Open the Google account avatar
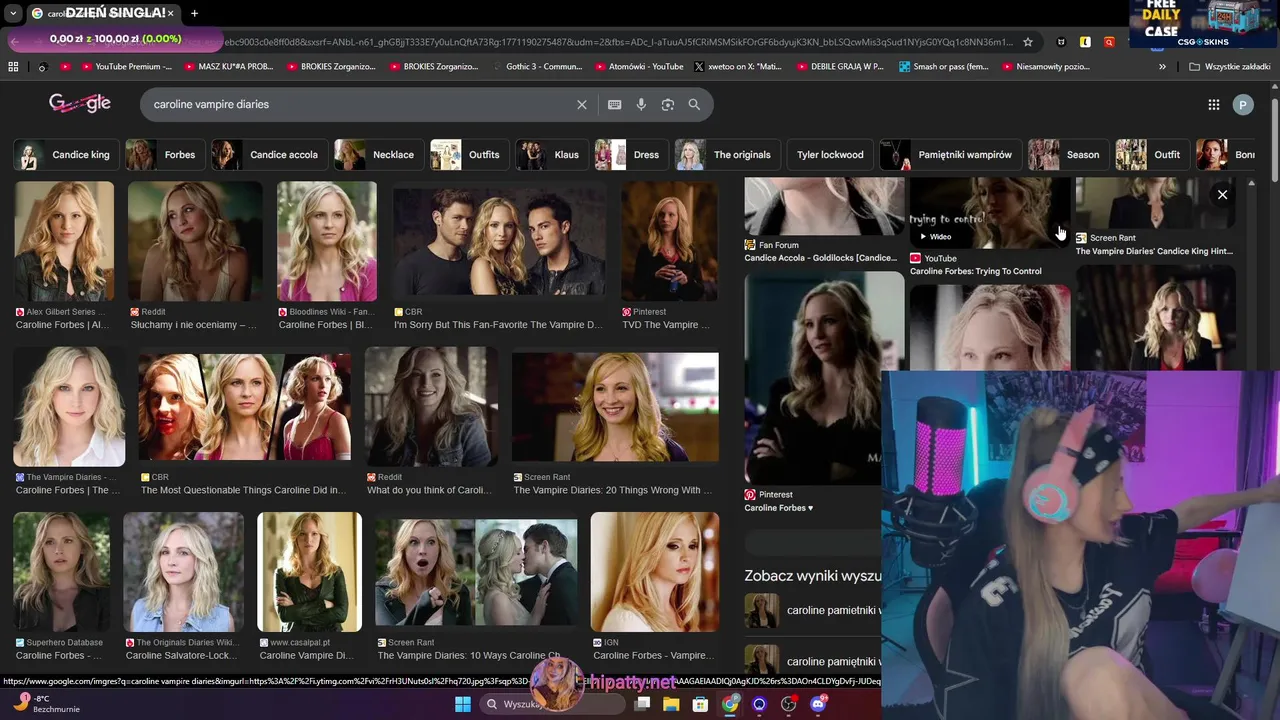 (1243, 104)
